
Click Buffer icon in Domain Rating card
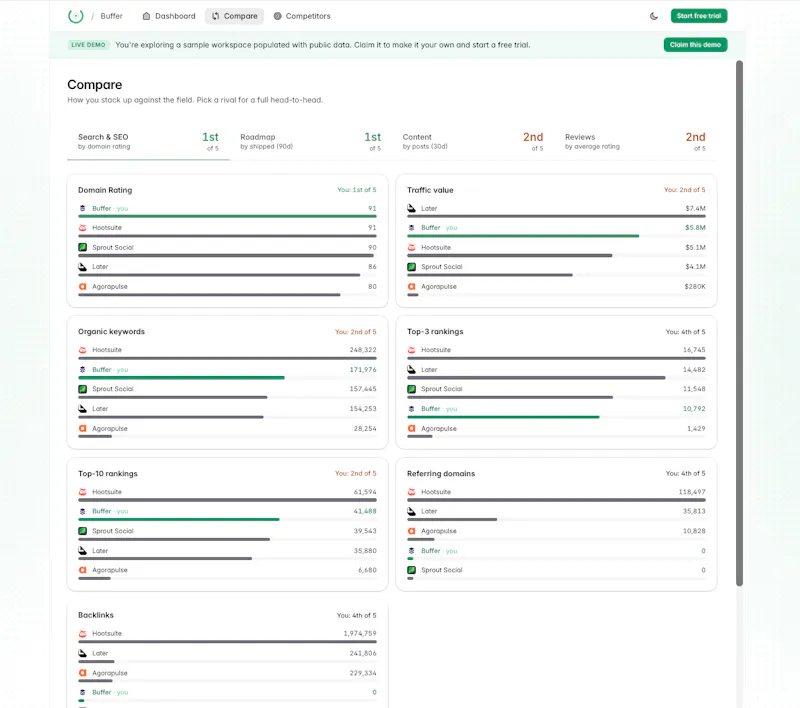[x=82, y=208]
